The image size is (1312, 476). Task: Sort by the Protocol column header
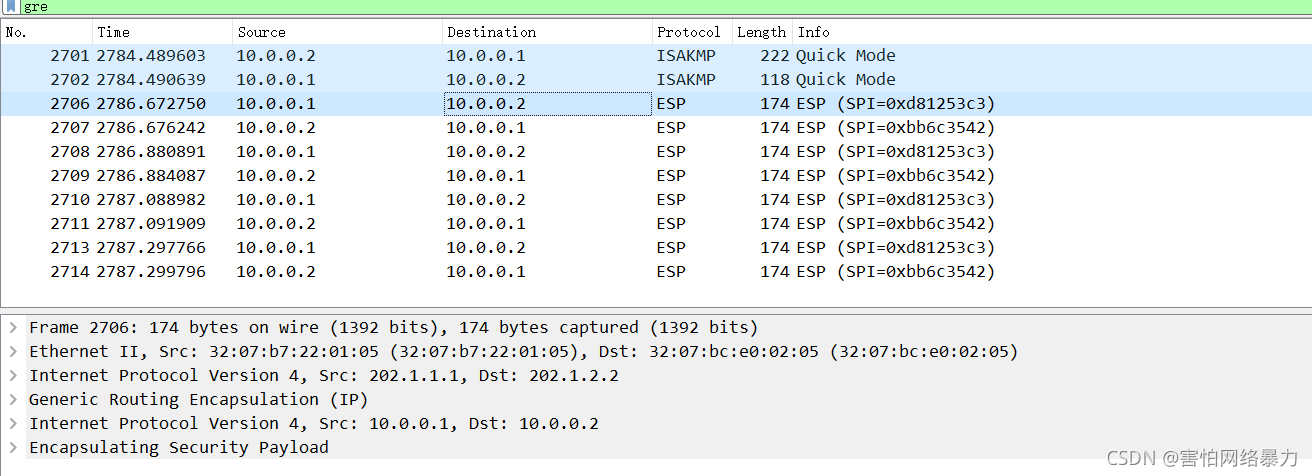693,32
